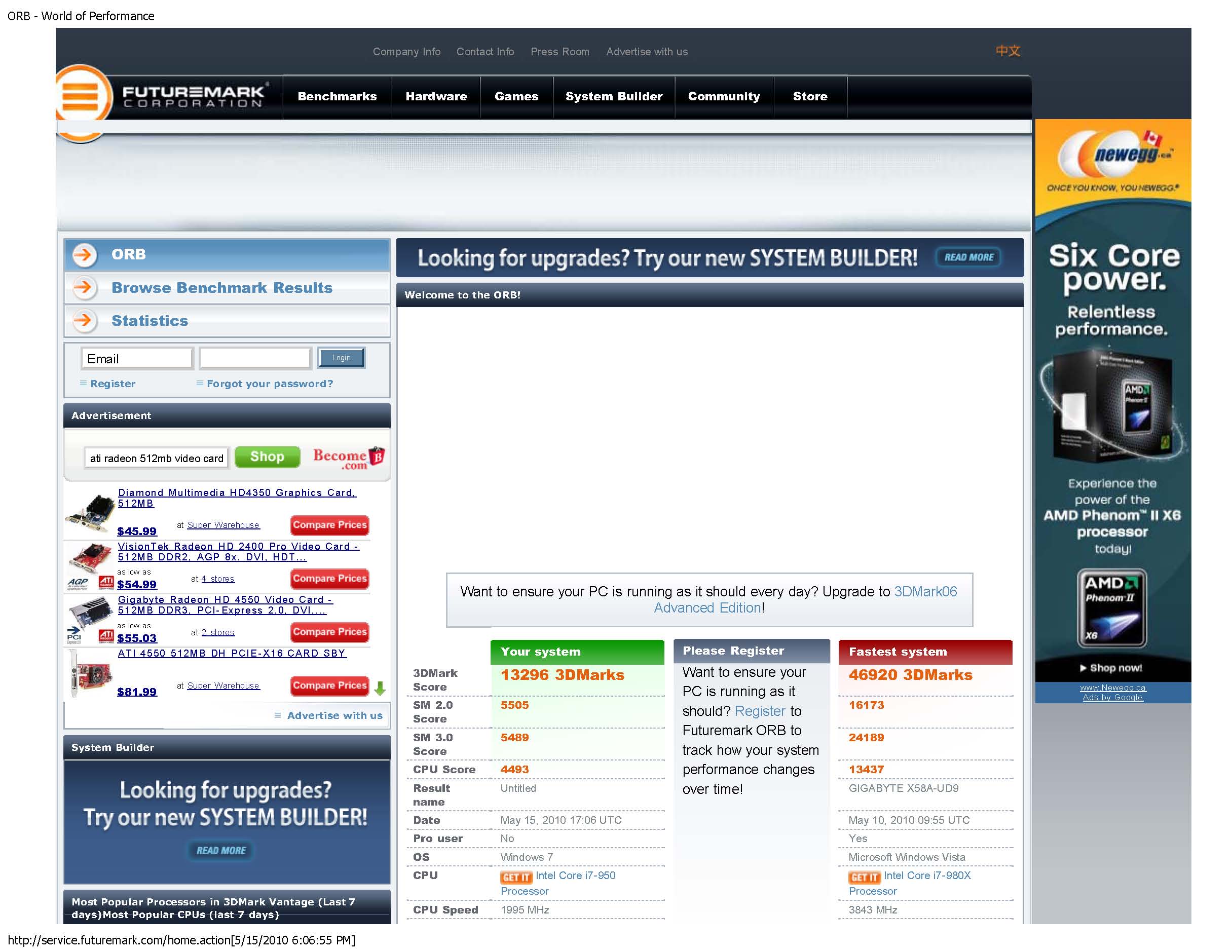Click the Become.com logo
1232x952 pixels.
(348, 458)
